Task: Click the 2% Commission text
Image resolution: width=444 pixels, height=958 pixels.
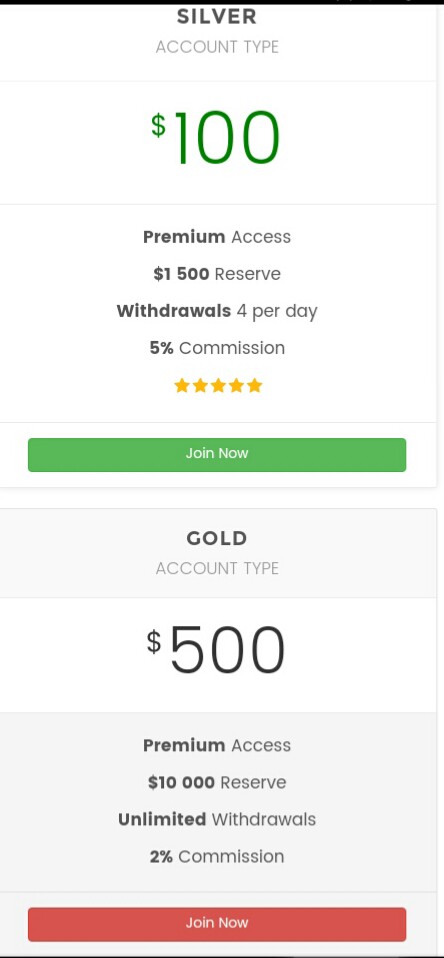Action: [x=217, y=857]
